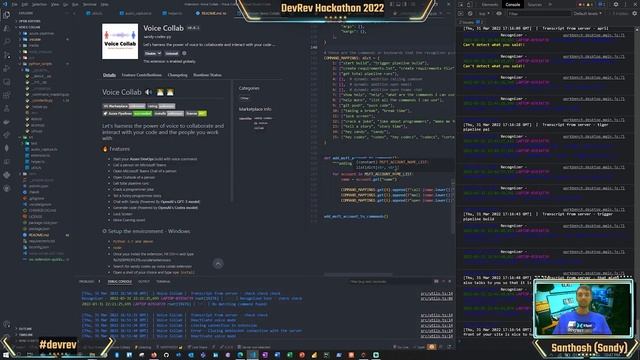Collapse the VOICE COLLAB root folder
The height and width of the screenshot is (360, 640).
(x=29, y=27)
